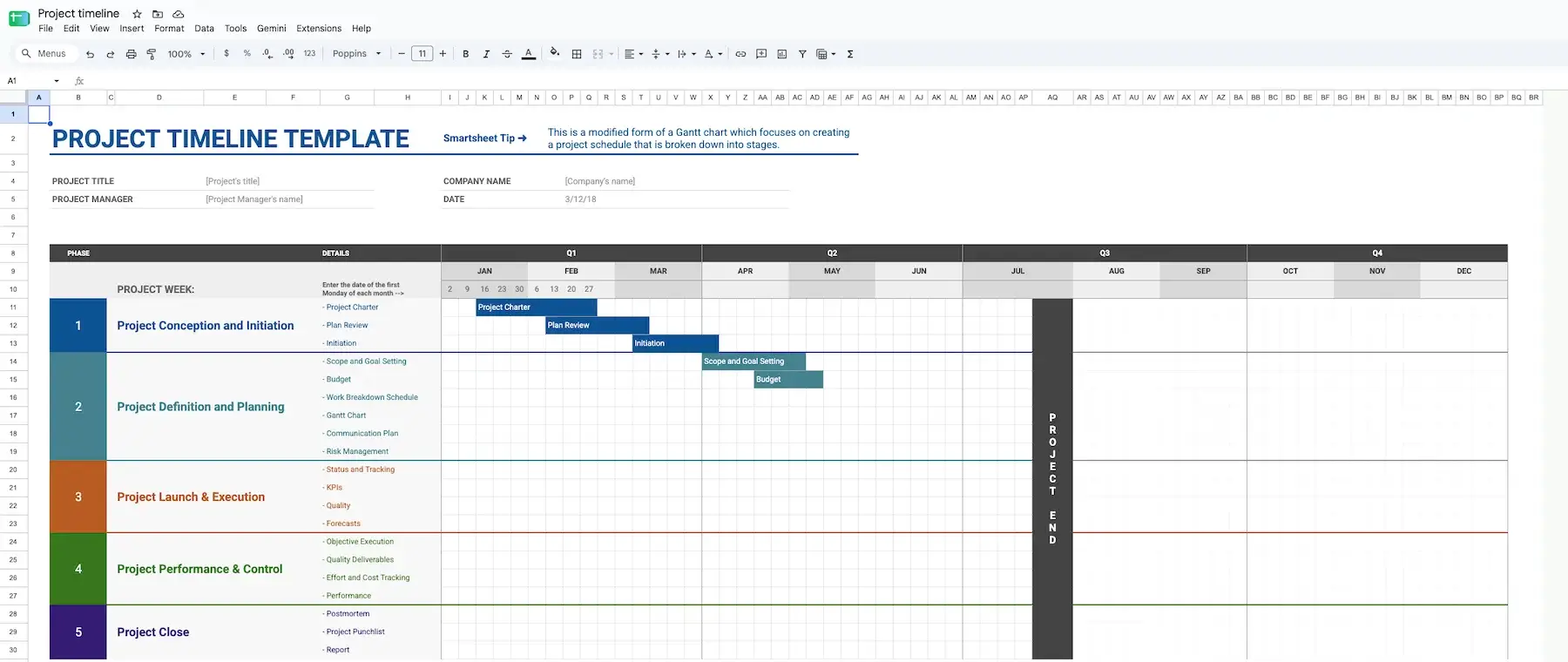Insert a comment
Screen dimensions: 1568x662
point(761,54)
